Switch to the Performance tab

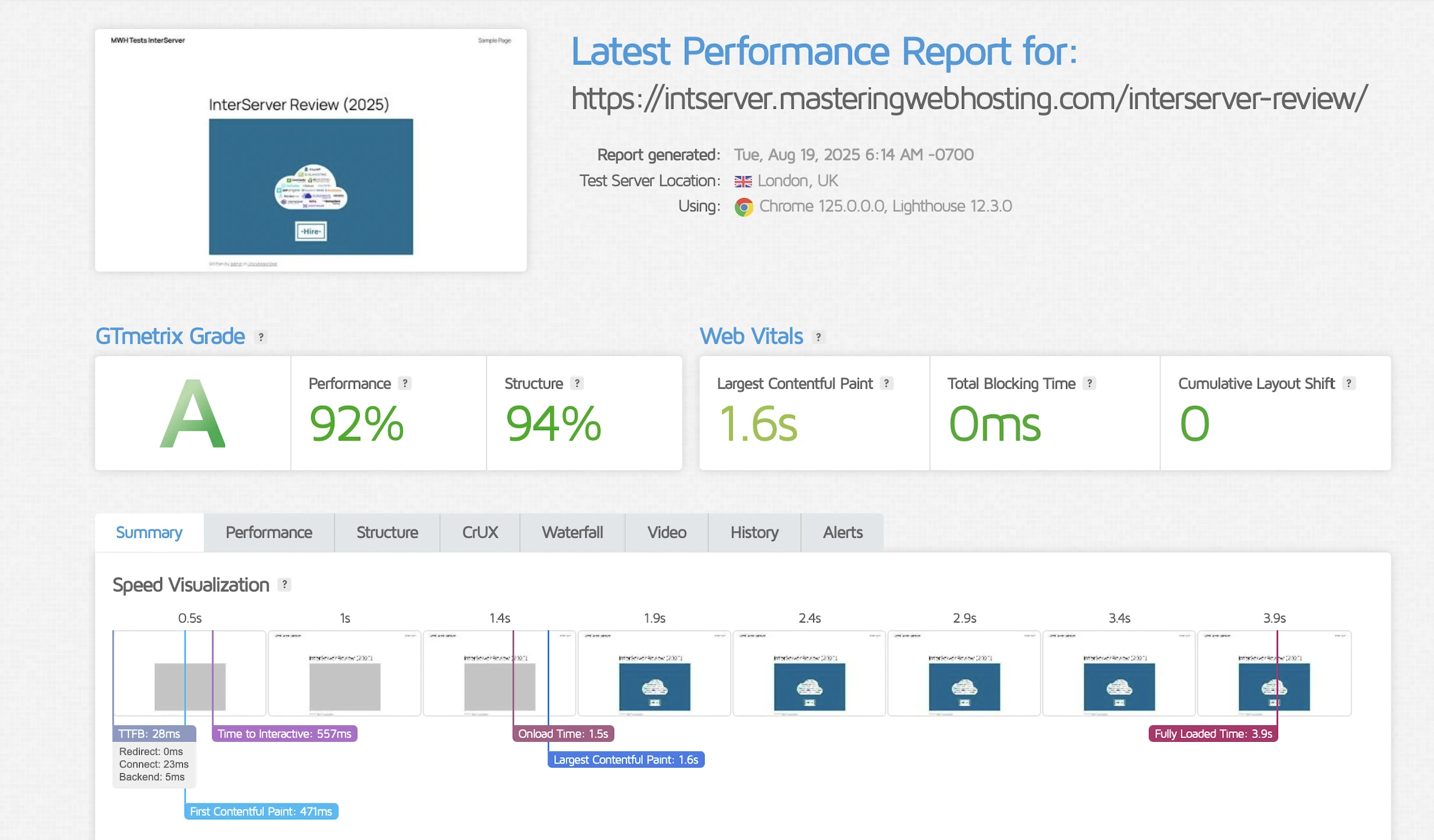coord(269,532)
